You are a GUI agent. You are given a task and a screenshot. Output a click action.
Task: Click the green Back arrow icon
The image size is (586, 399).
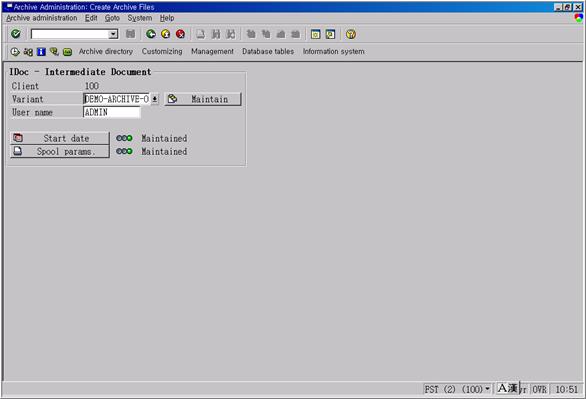(151, 34)
